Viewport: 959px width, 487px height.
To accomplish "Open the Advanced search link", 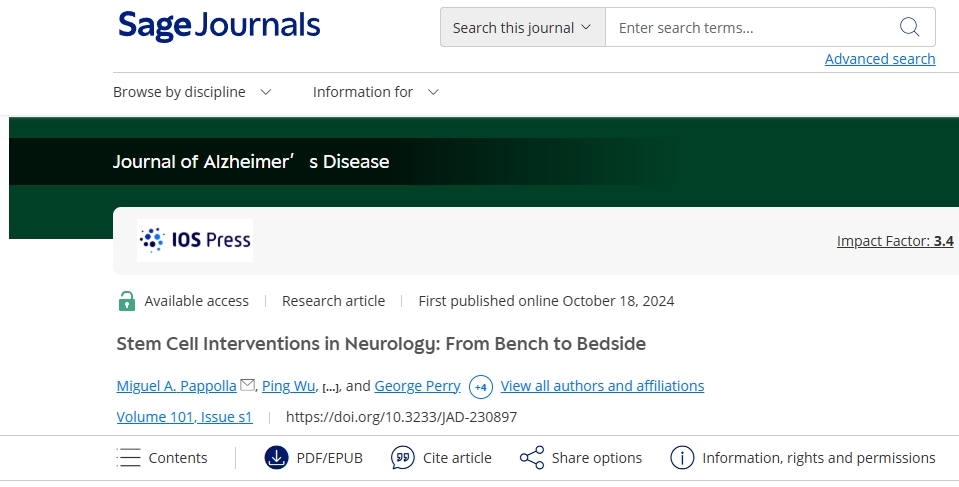I will click(880, 59).
